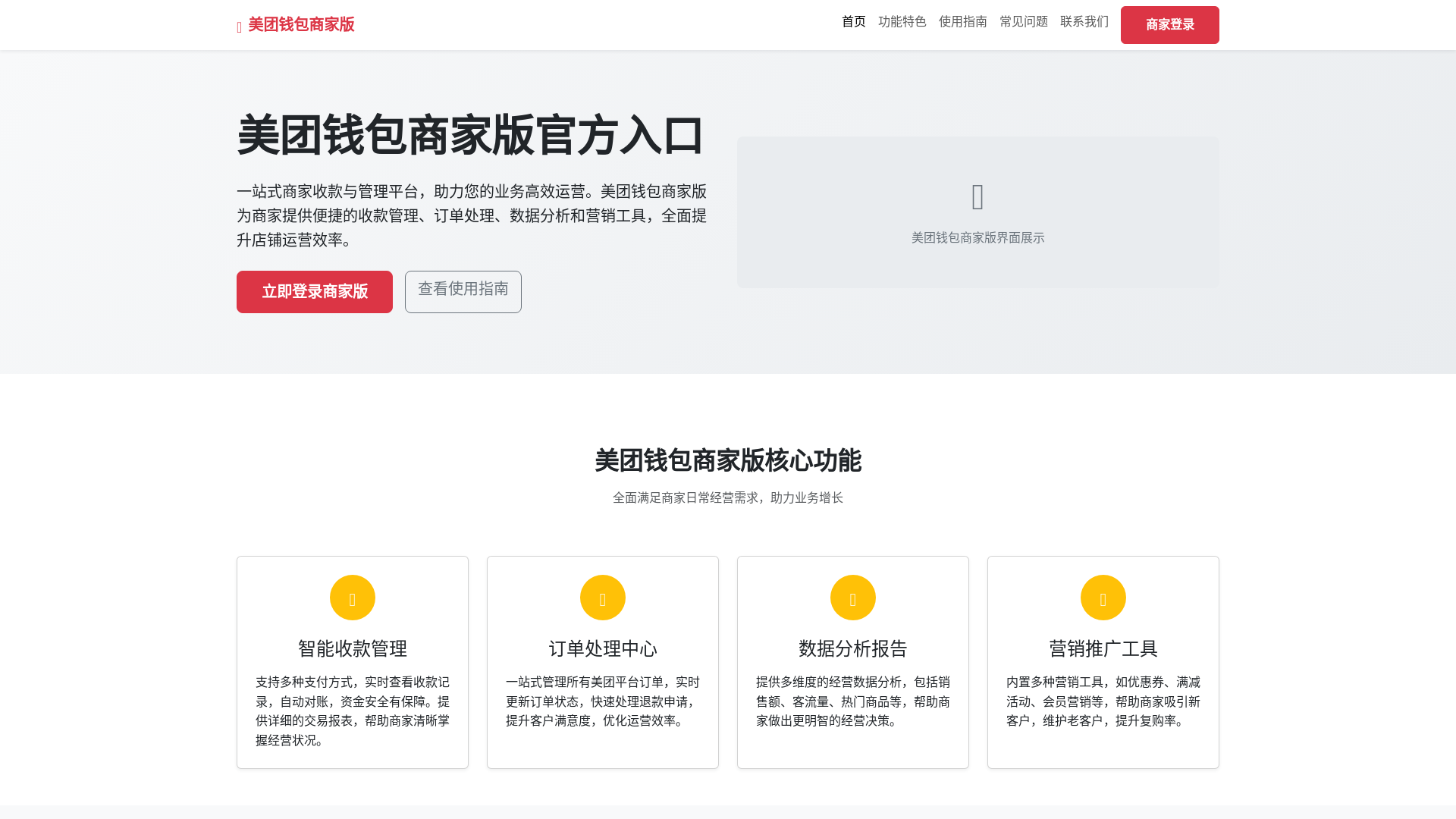Click the placeholder icon in interface preview
The width and height of the screenshot is (1456, 819).
coord(978,197)
